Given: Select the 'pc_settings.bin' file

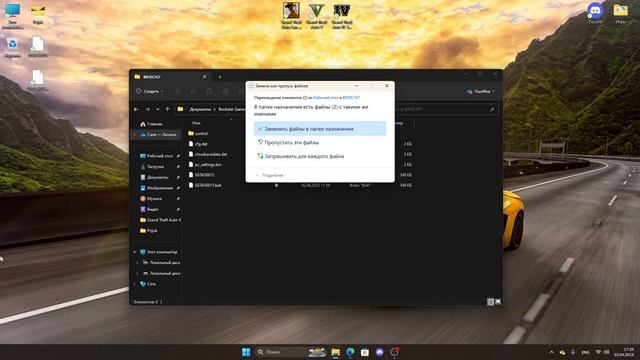Looking at the screenshot, I should coord(205,164).
